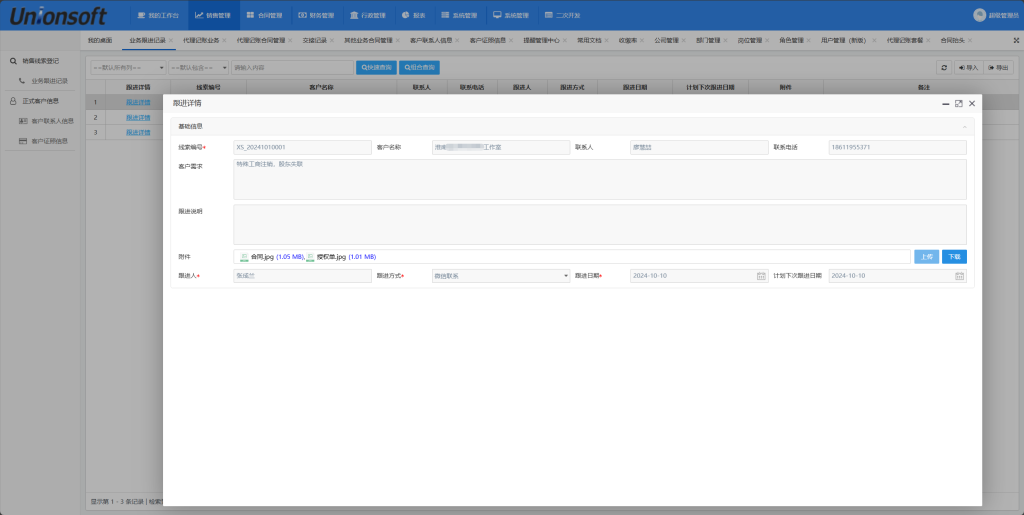Open 正式客户信息 in sidebar
Screen dimensions: 1024x515
coord(40,101)
